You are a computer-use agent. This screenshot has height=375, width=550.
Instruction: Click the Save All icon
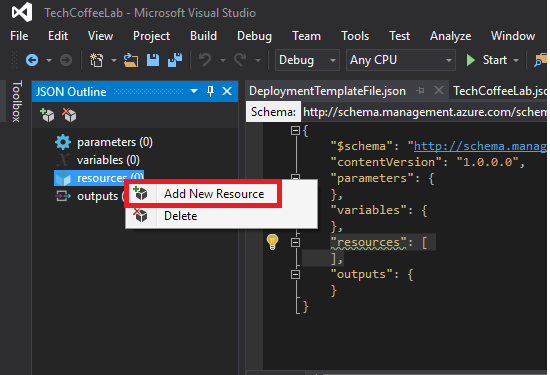[175, 60]
